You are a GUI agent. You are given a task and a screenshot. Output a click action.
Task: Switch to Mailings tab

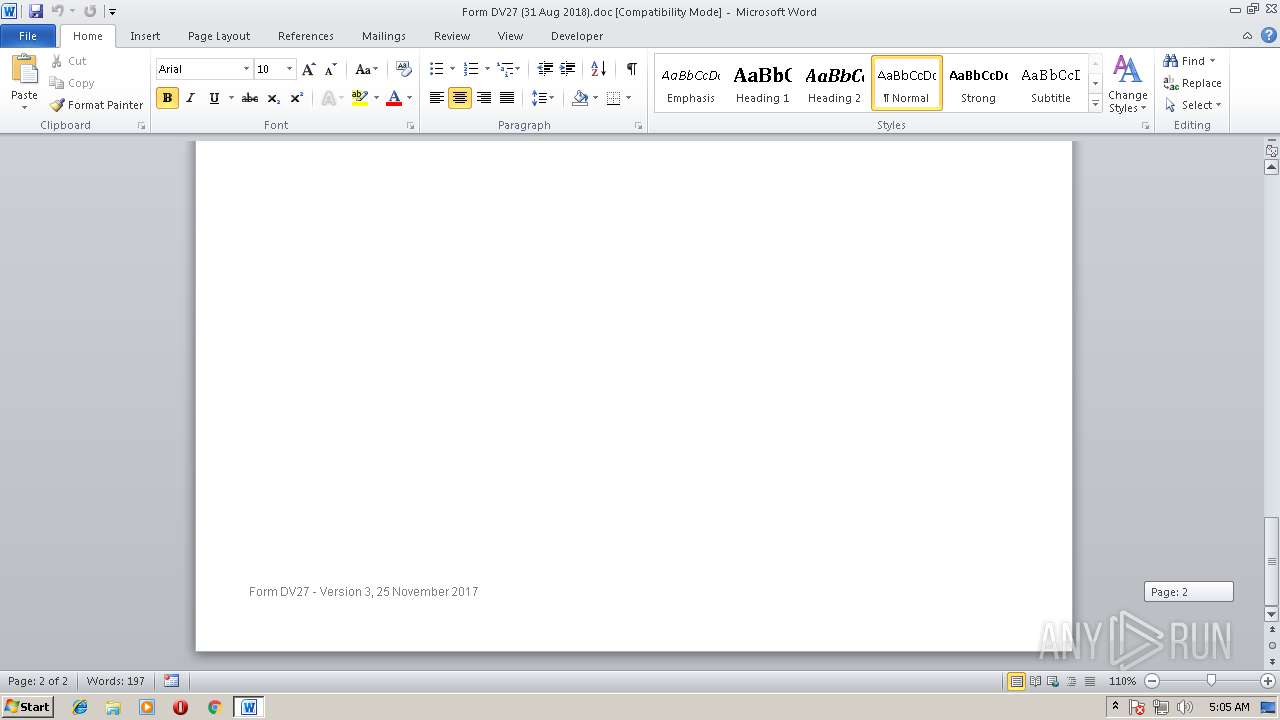(x=384, y=36)
